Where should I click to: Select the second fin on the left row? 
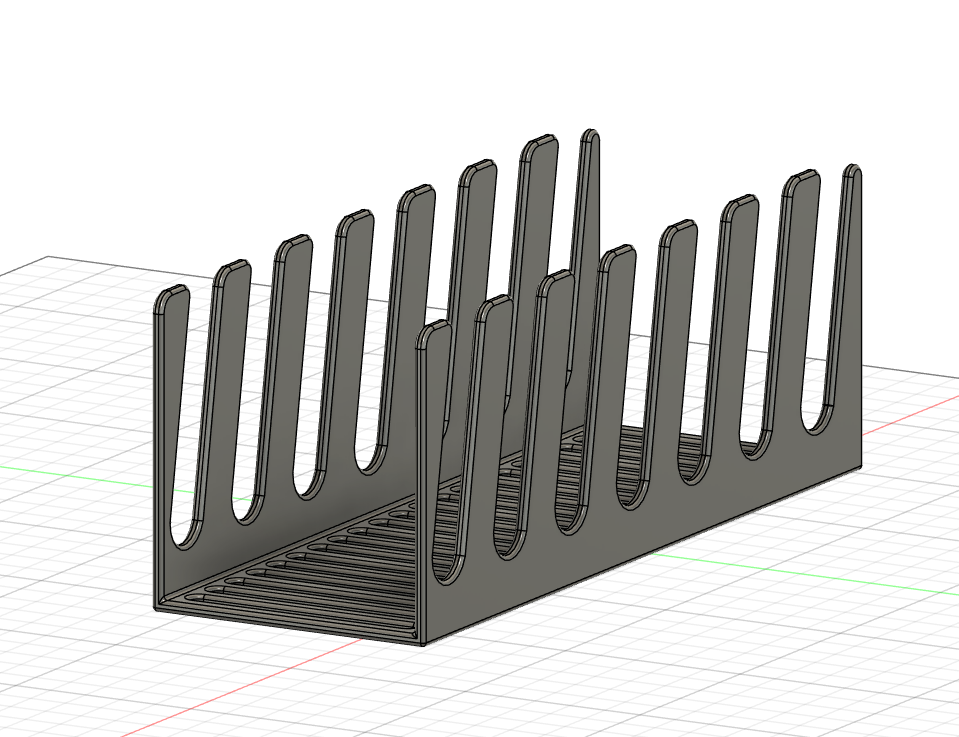pos(232,400)
